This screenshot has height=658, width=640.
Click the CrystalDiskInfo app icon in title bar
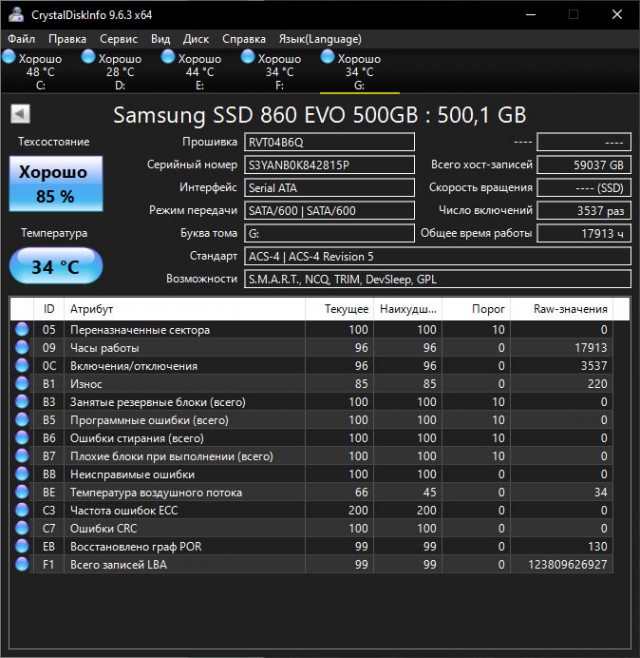point(15,14)
